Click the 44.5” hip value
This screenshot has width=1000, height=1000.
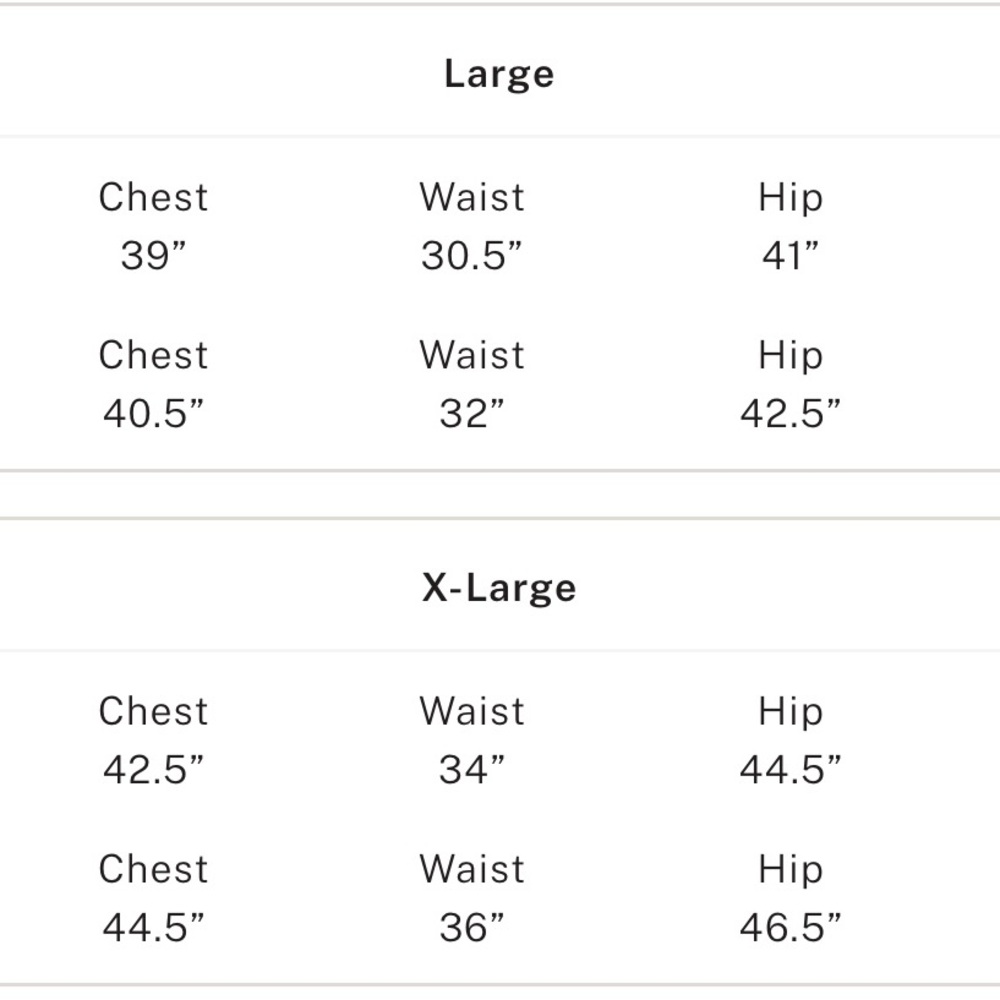(x=790, y=770)
